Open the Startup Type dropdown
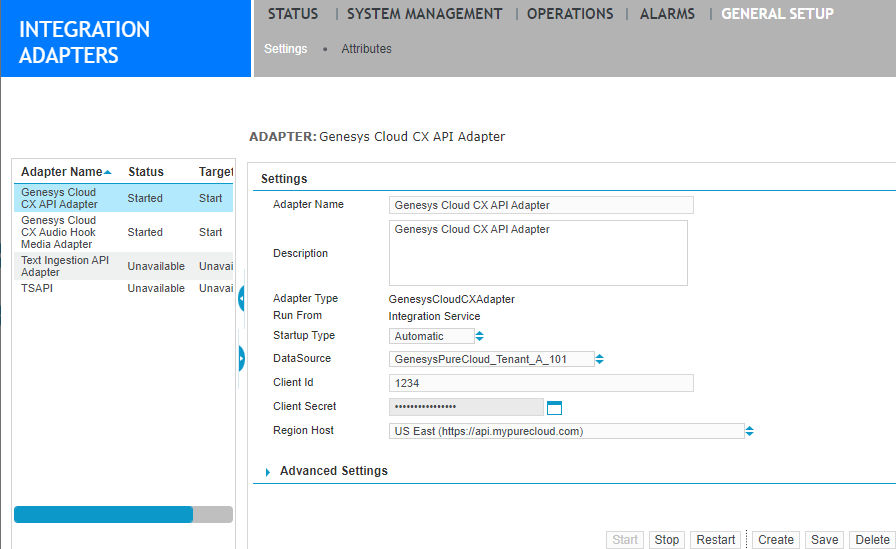This screenshot has height=549, width=896. [x=431, y=336]
